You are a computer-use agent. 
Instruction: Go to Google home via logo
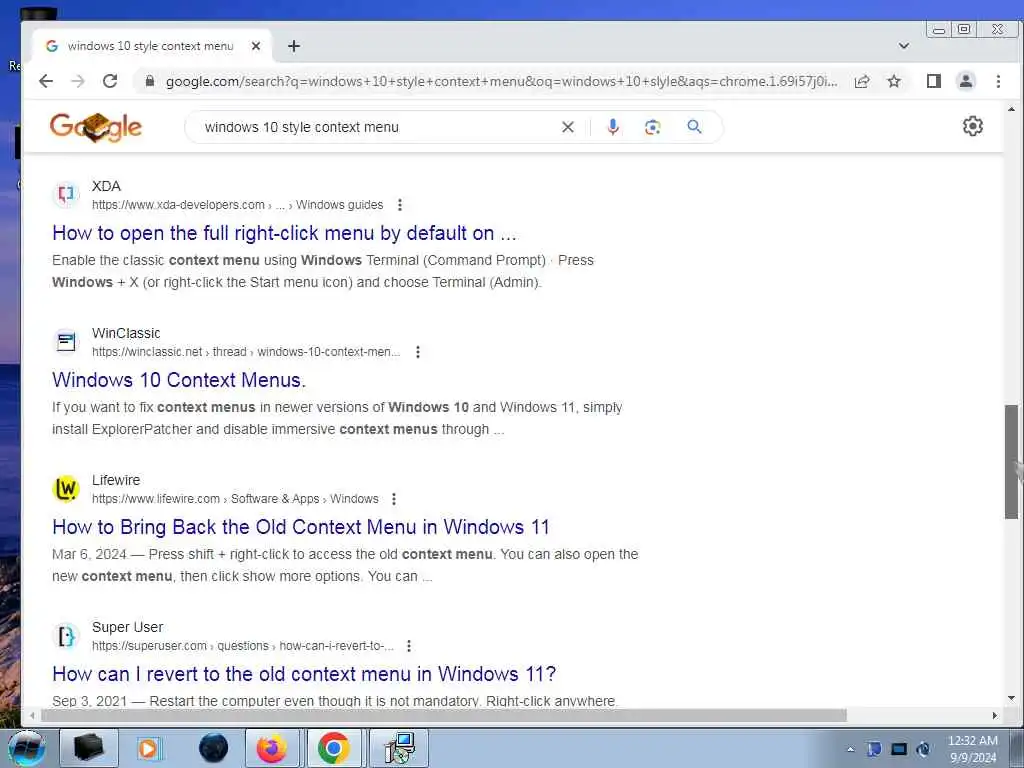tap(96, 127)
